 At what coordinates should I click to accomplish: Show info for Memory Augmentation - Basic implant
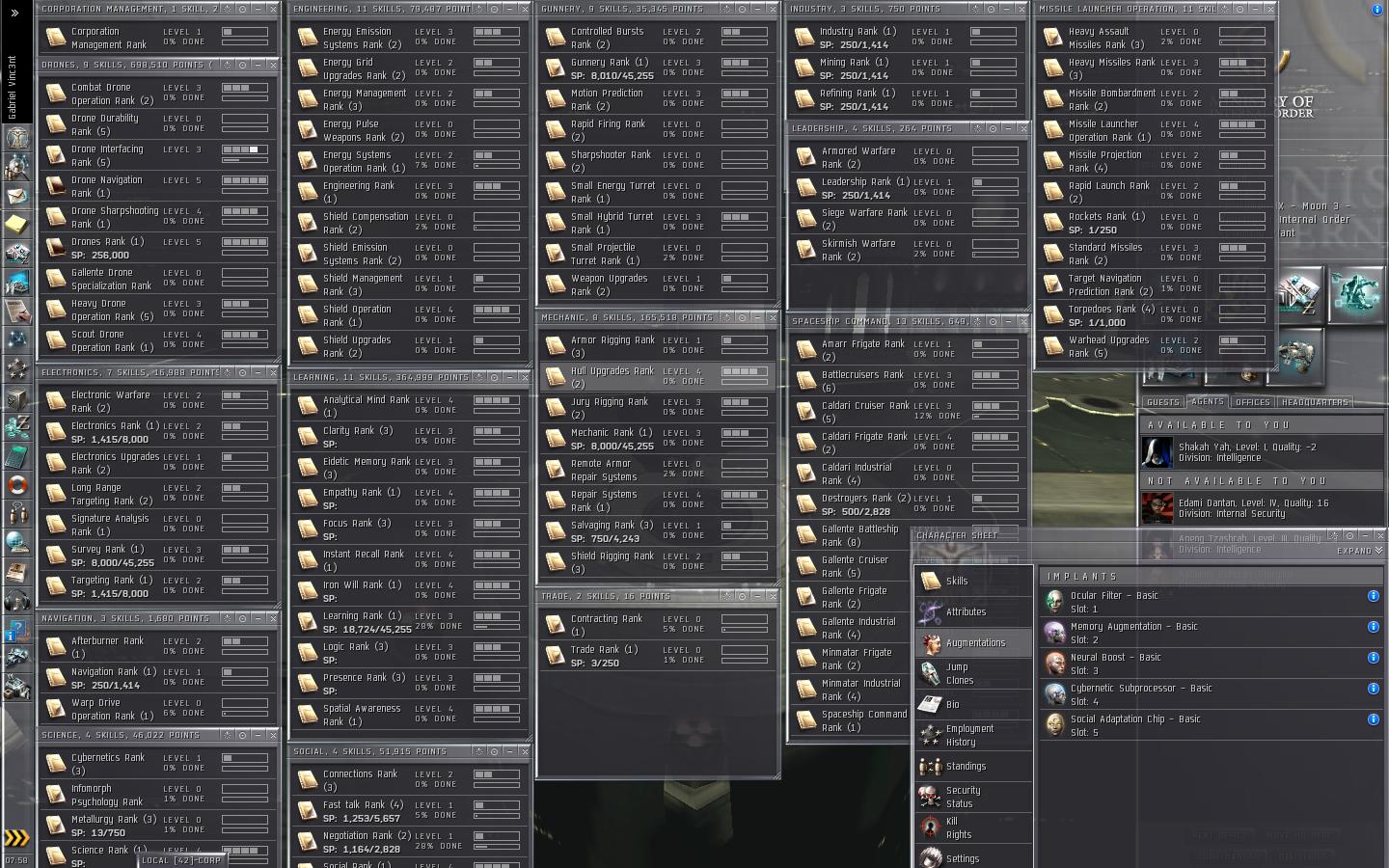click(1374, 627)
